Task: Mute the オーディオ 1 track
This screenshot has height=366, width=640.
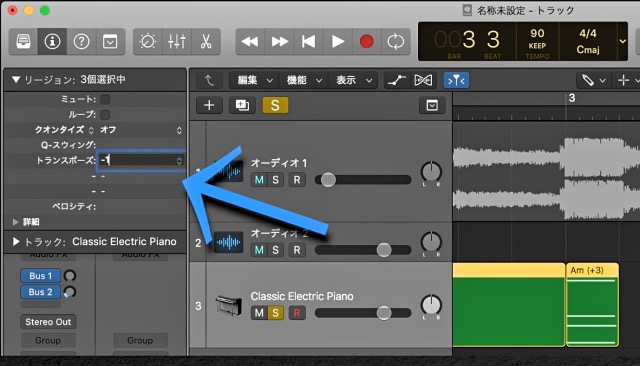Action: pyautogui.click(x=259, y=180)
